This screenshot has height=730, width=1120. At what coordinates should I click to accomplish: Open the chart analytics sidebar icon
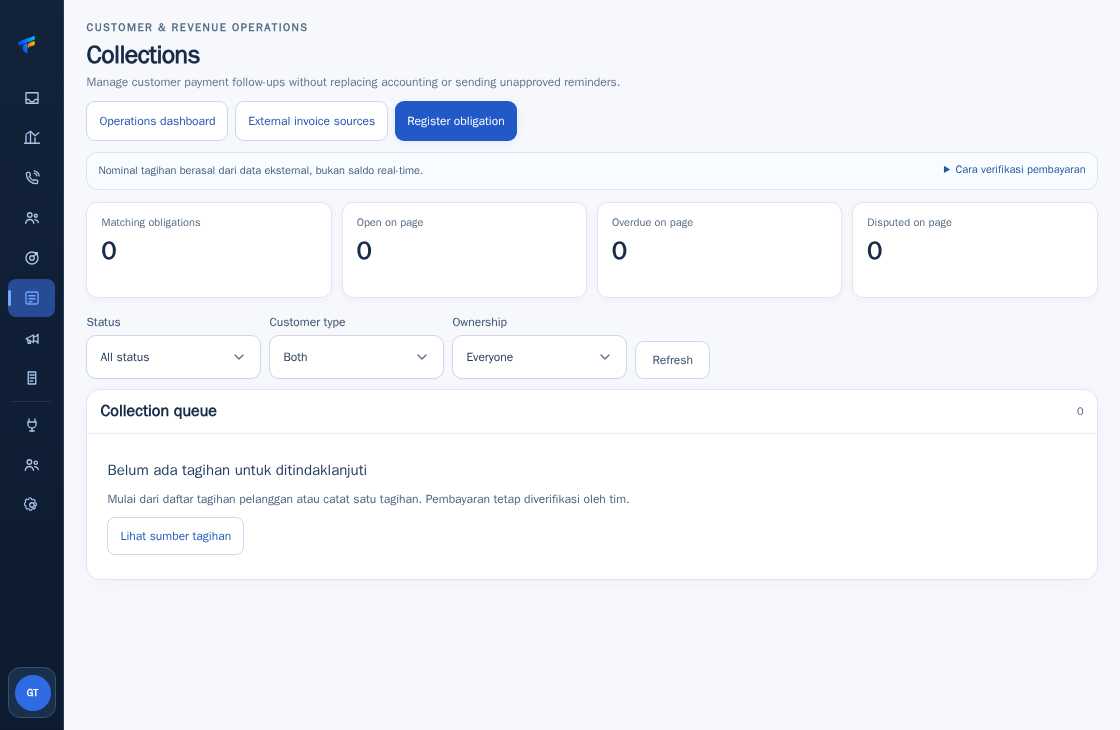tap(31, 137)
